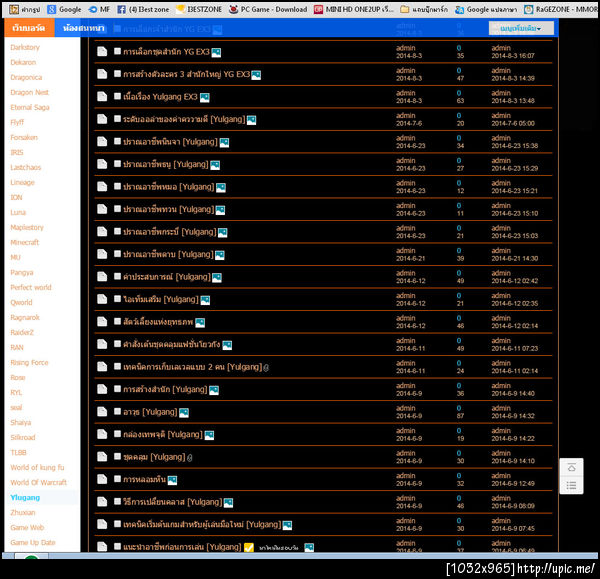Image resolution: width=600 pixels, height=579 pixels.
Task: Click image icon after วิธีการเปลี่ยนคลาส [Yulgang]
Action: click(x=228, y=503)
